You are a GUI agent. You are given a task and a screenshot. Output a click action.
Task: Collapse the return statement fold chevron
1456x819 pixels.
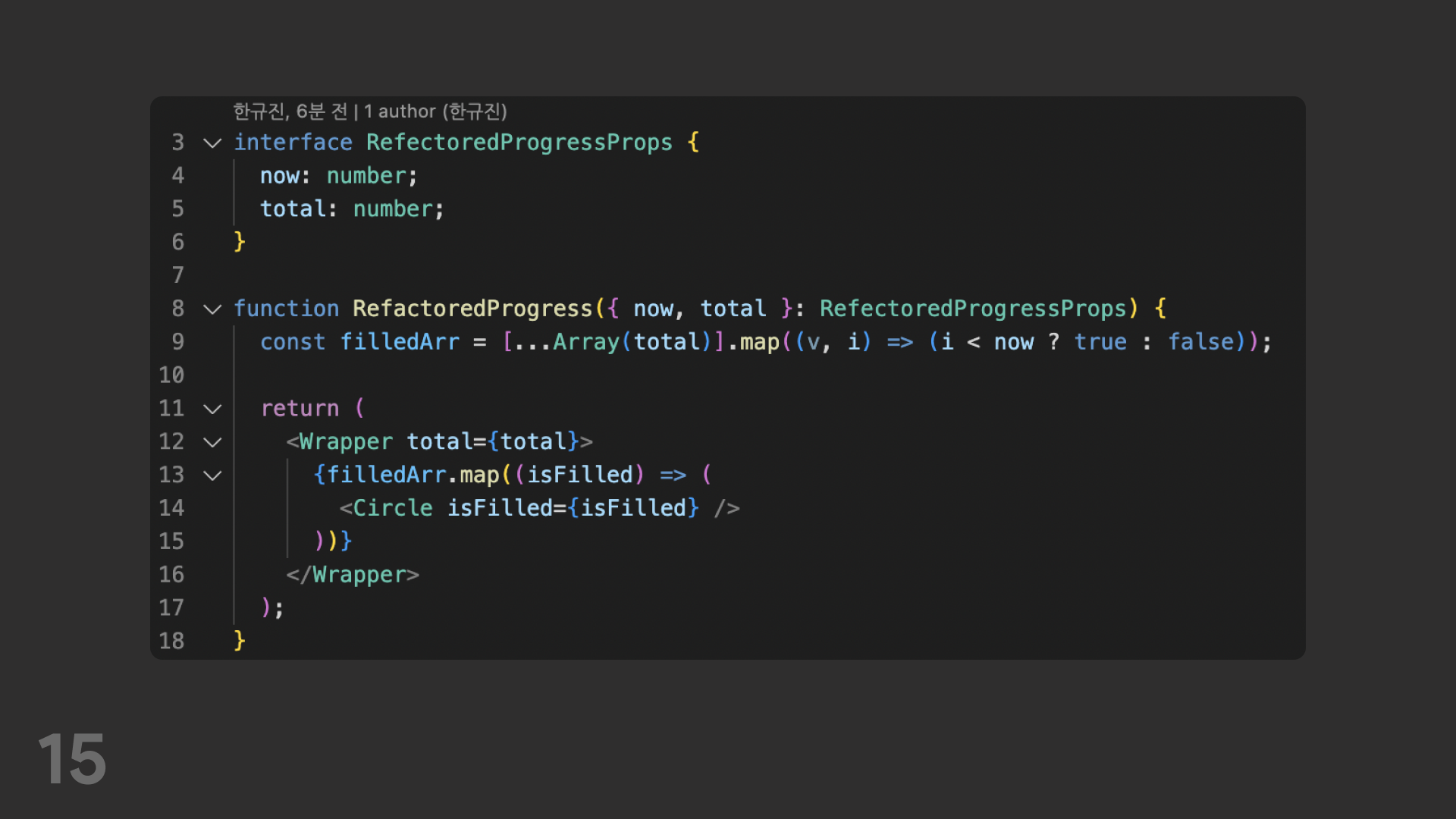pos(212,409)
